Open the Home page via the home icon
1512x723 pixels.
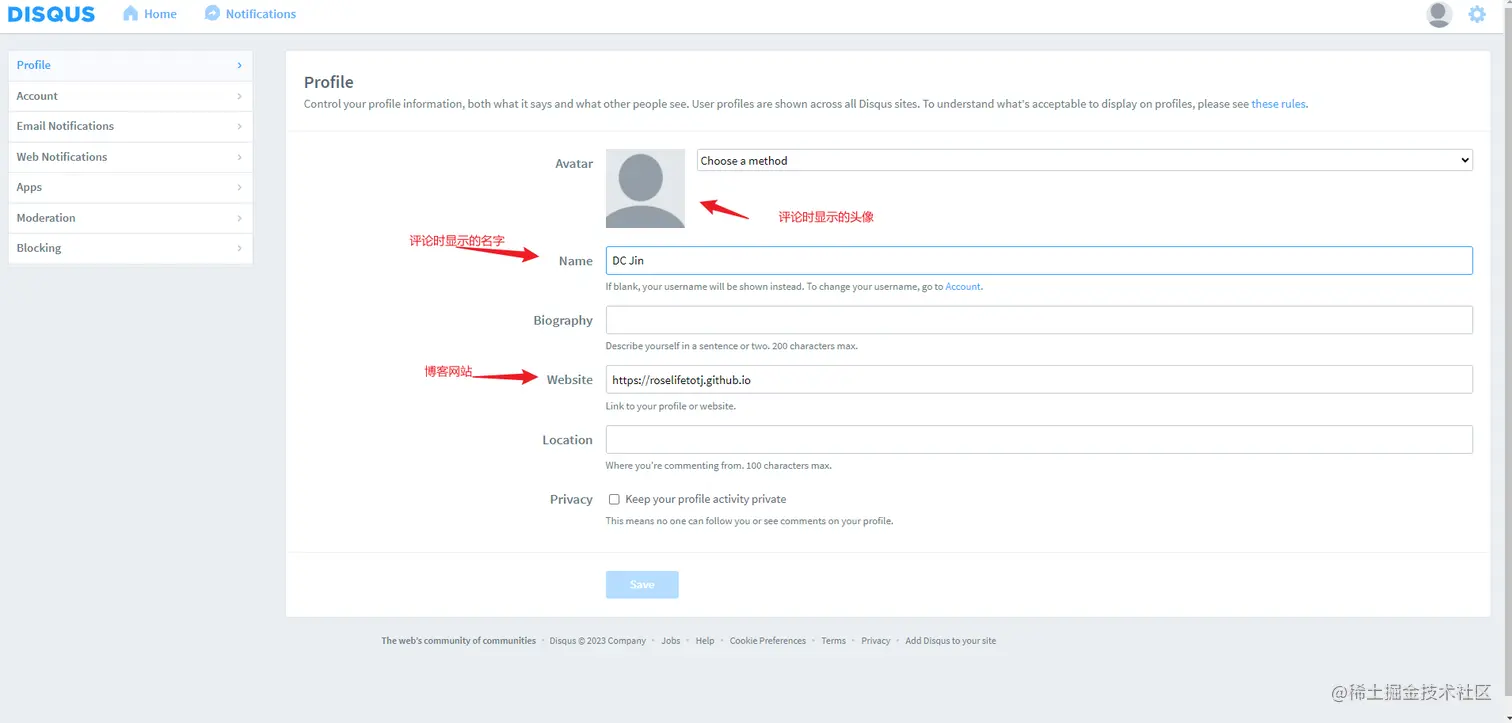[x=148, y=13]
